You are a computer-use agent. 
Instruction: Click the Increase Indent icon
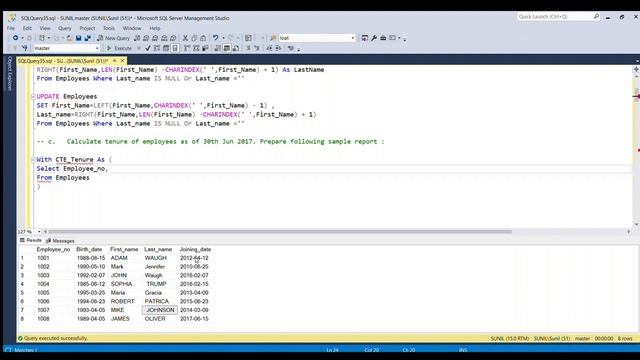[278, 48]
